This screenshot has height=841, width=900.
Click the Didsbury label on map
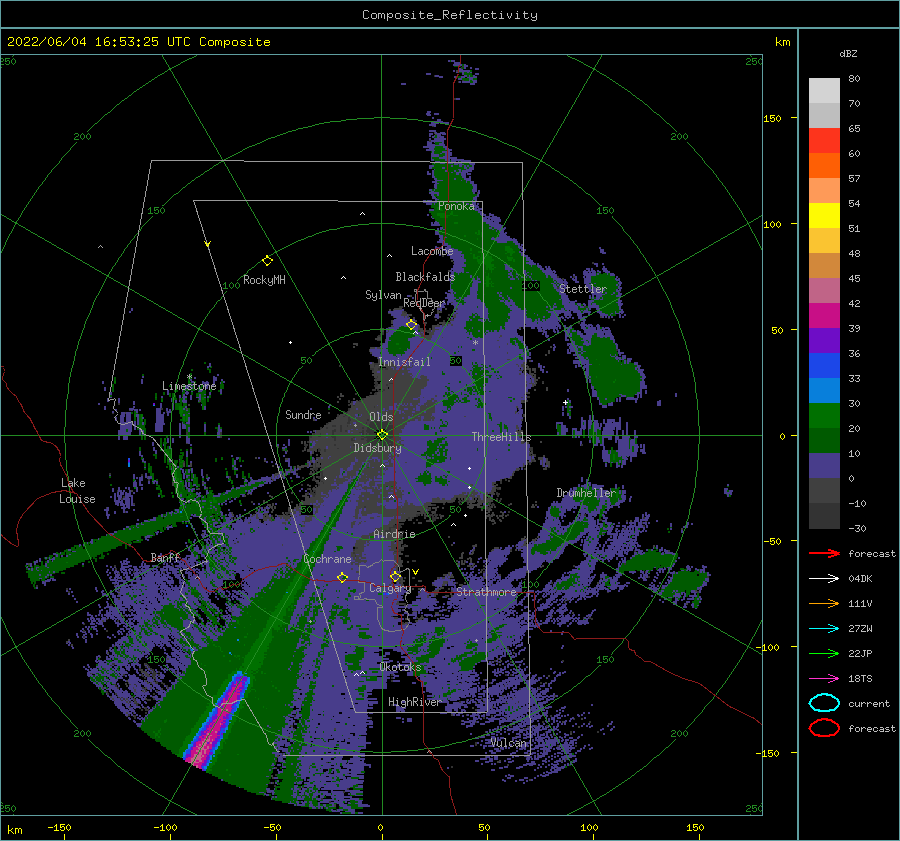coord(377,448)
